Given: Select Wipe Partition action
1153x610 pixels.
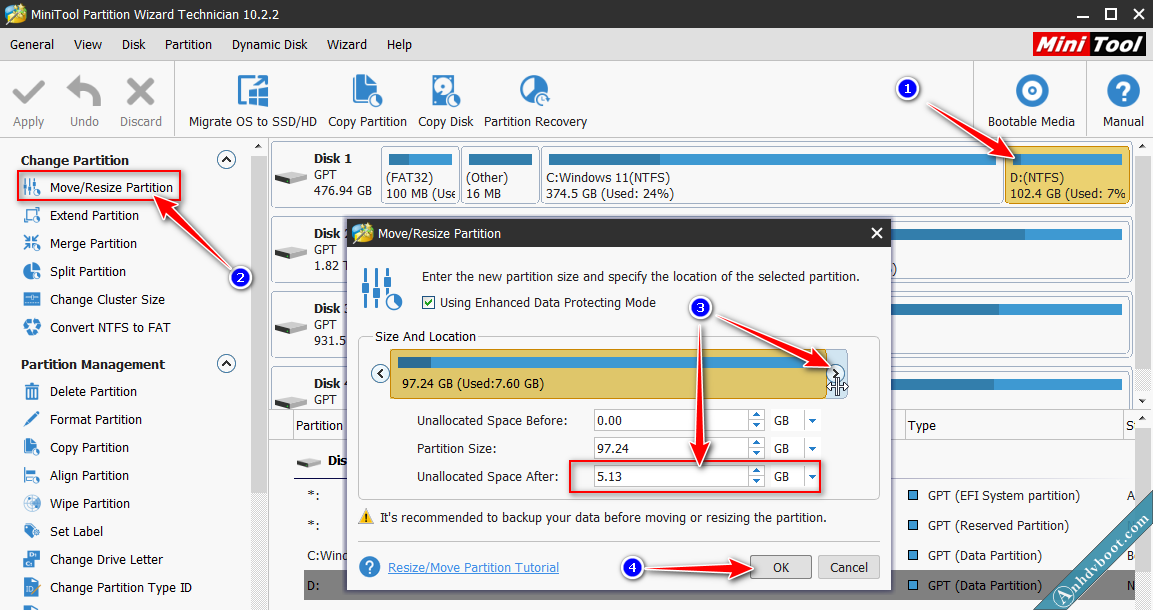Looking at the screenshot, I should [x=76, y=503].
